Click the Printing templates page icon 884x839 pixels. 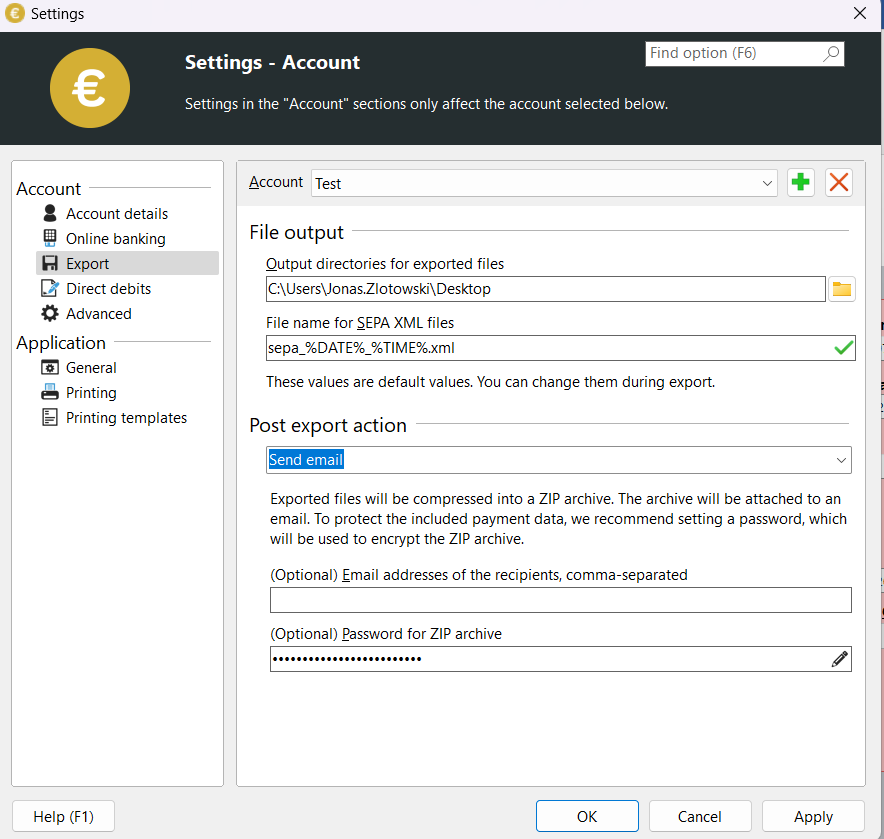coord(50,417)
